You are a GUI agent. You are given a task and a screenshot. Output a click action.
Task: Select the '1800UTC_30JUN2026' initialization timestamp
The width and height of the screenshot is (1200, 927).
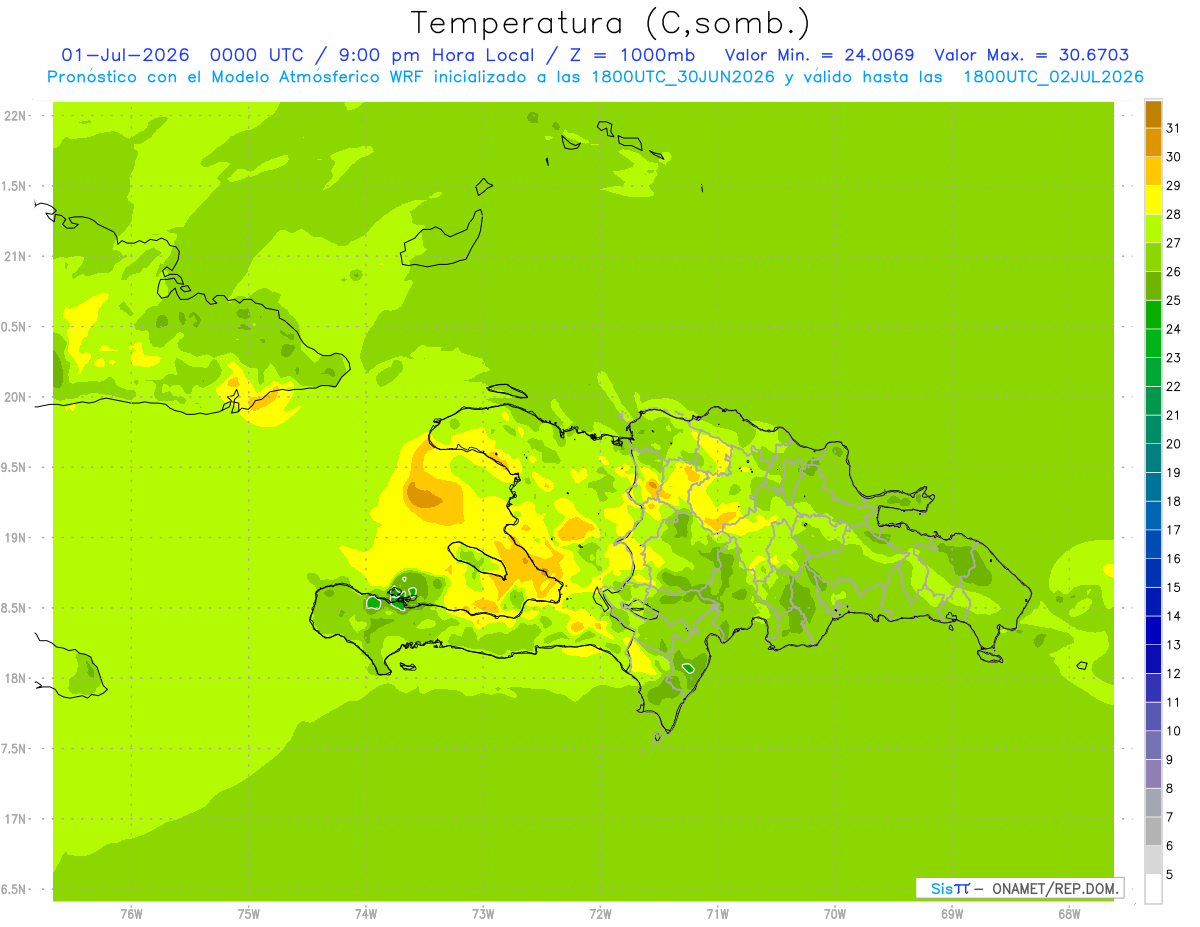click(683, 77)
